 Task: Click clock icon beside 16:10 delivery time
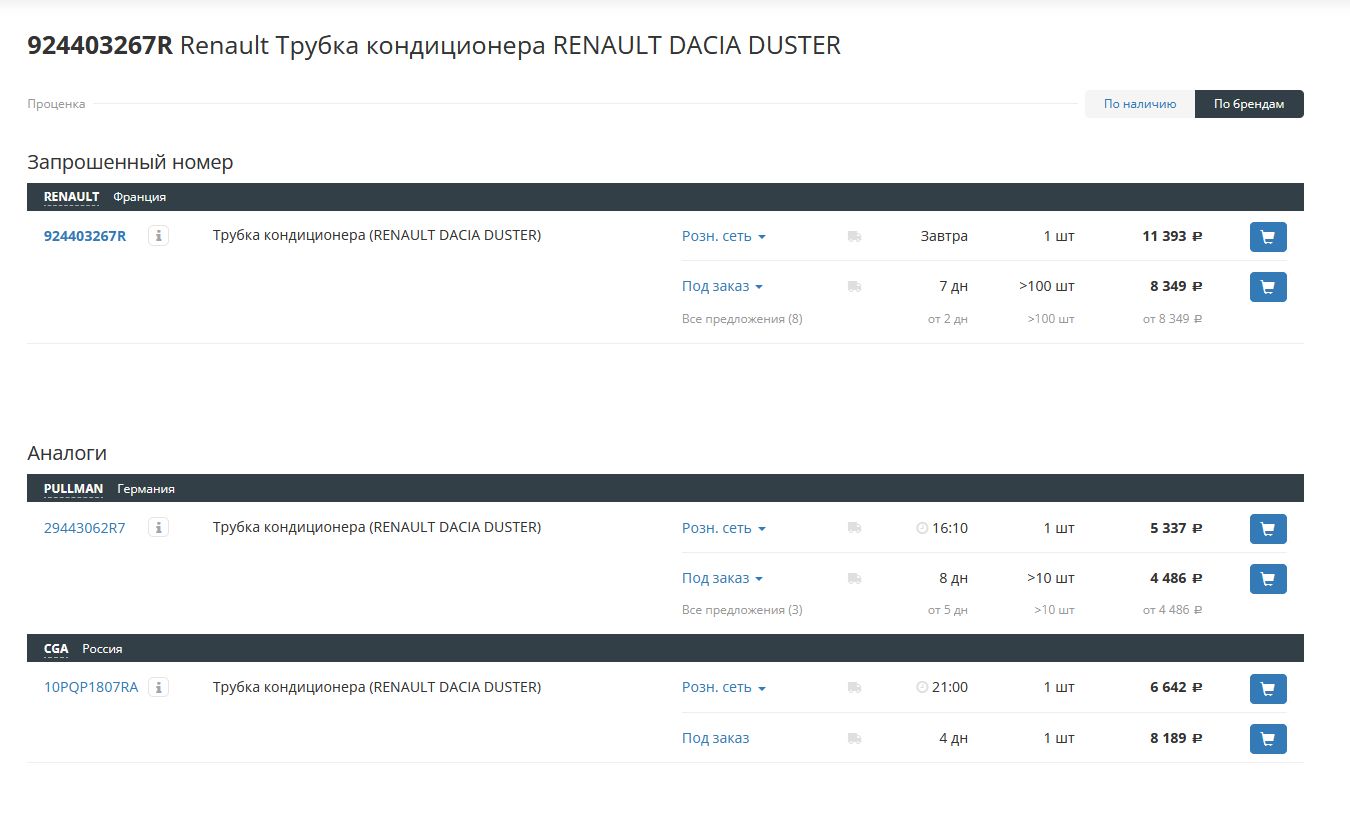click(922, 528)
